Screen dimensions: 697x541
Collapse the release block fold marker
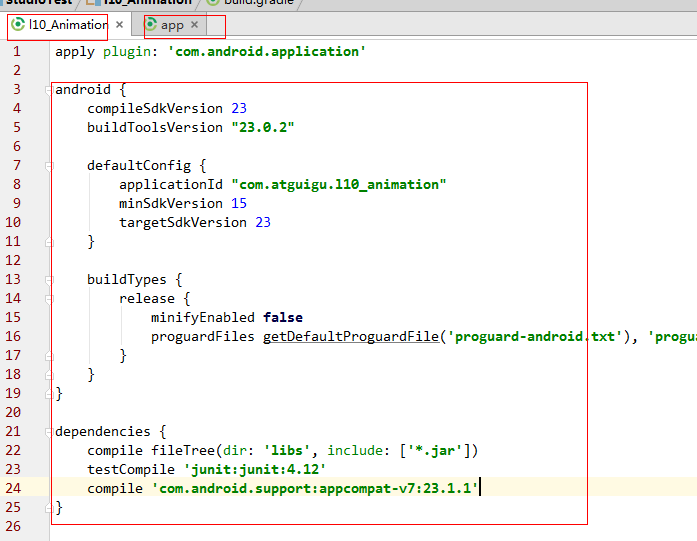48,299
